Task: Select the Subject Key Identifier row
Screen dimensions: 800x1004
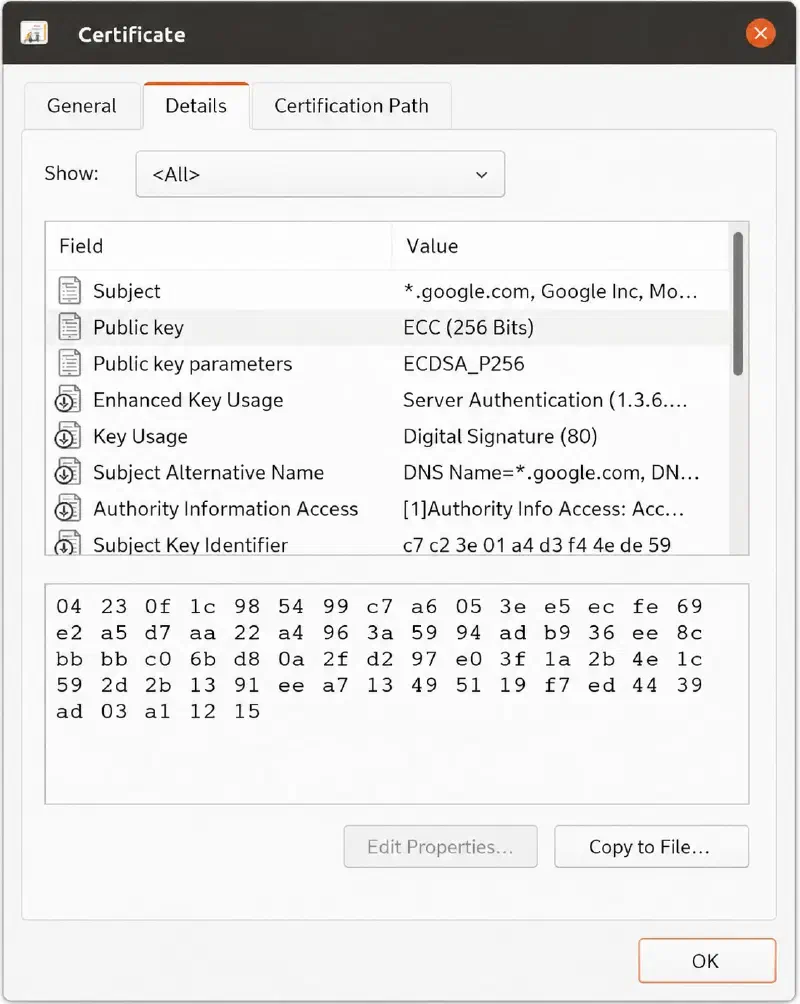Action: click(x=388, y=542)
